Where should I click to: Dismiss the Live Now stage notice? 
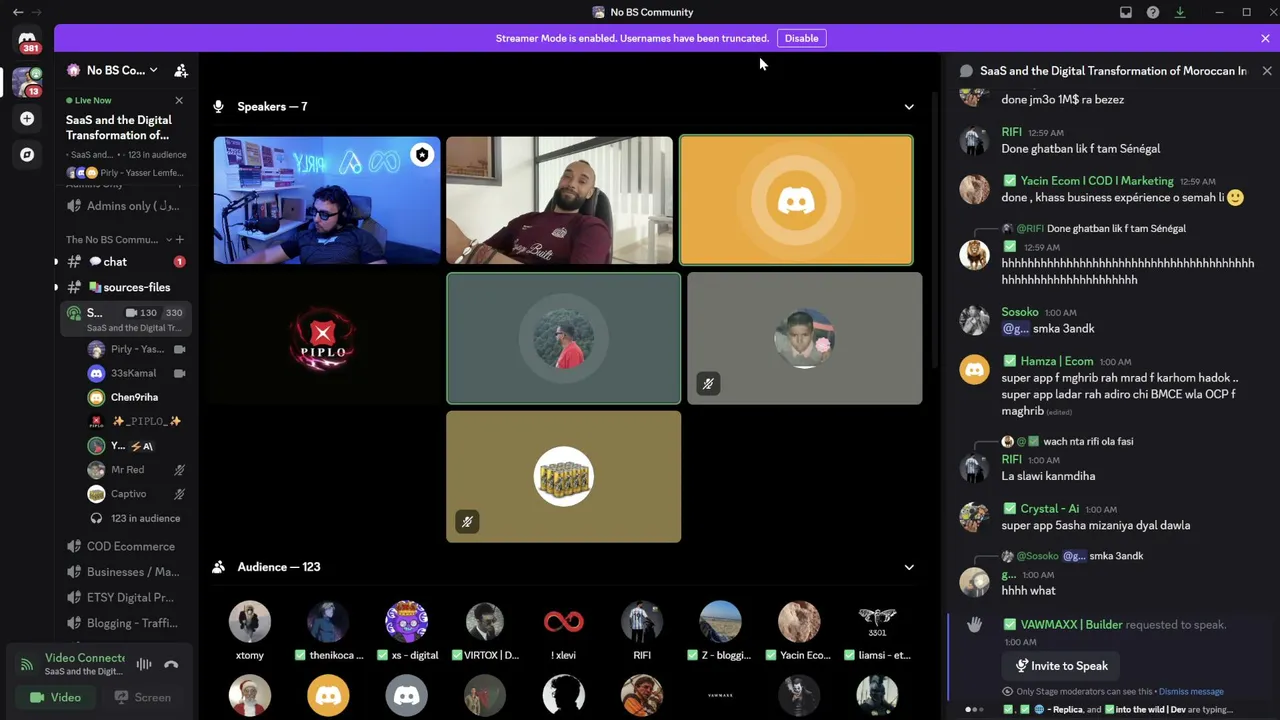(179, 100)
